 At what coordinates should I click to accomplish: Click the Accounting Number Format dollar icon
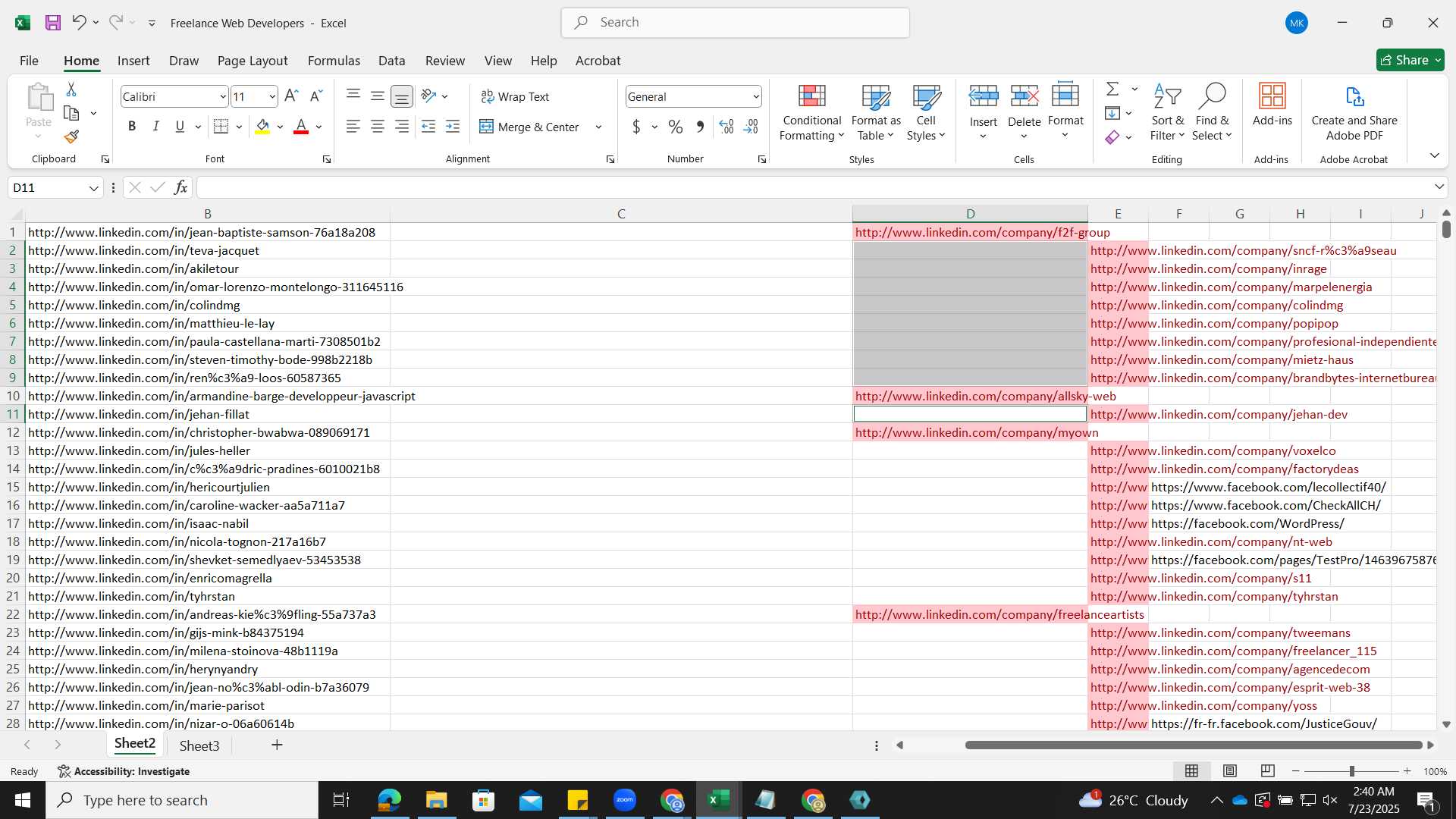(x=636, y=127)
